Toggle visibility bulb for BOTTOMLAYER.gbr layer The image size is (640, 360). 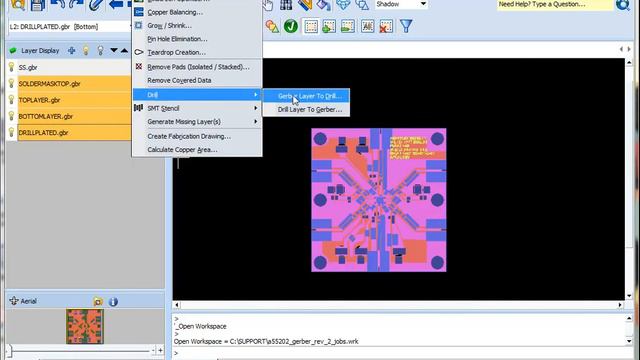(11, 116)
